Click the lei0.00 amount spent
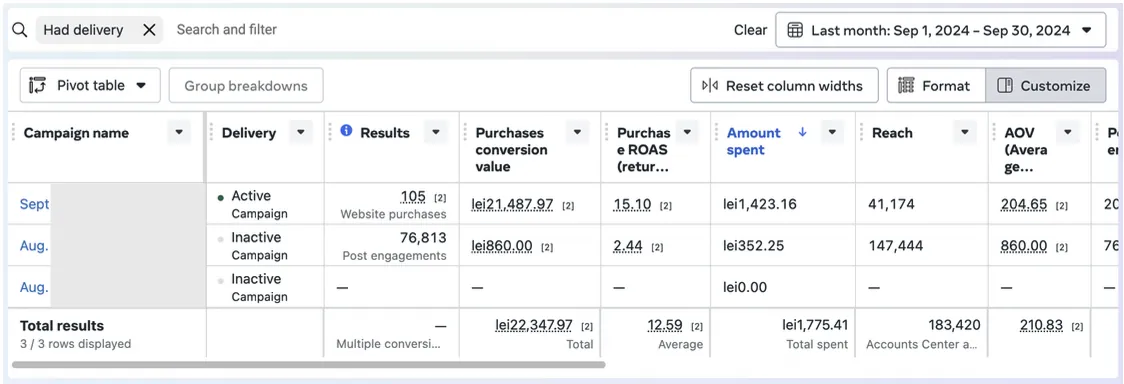Screen dimensions: 1124x384 pyautogui.click(x=745, y=287)
